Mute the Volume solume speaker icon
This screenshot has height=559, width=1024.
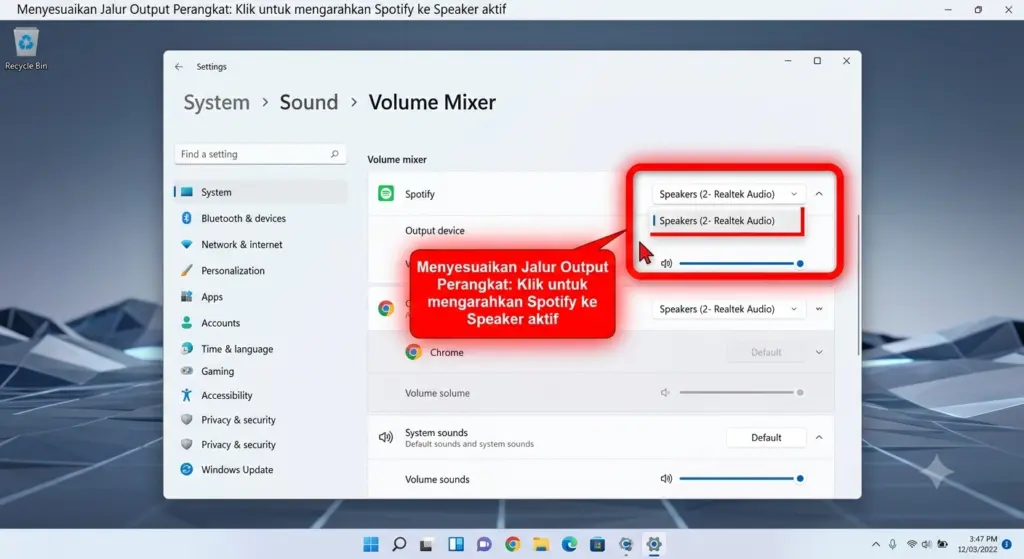665,392
